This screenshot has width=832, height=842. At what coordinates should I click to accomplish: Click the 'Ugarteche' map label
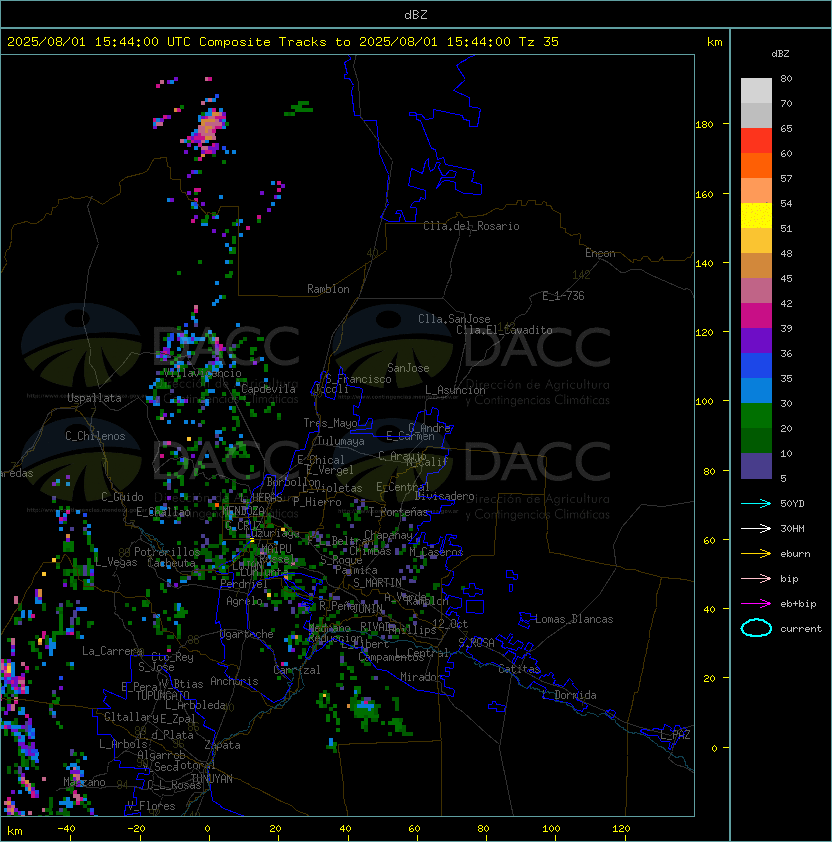247,634
